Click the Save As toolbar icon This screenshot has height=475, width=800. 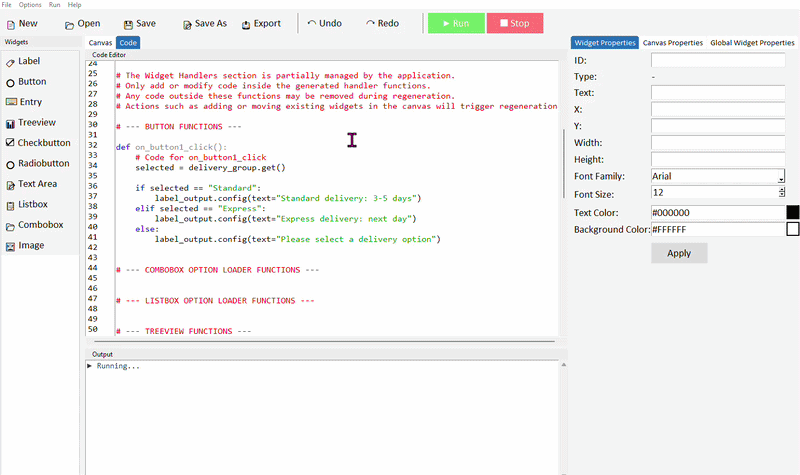187,24
